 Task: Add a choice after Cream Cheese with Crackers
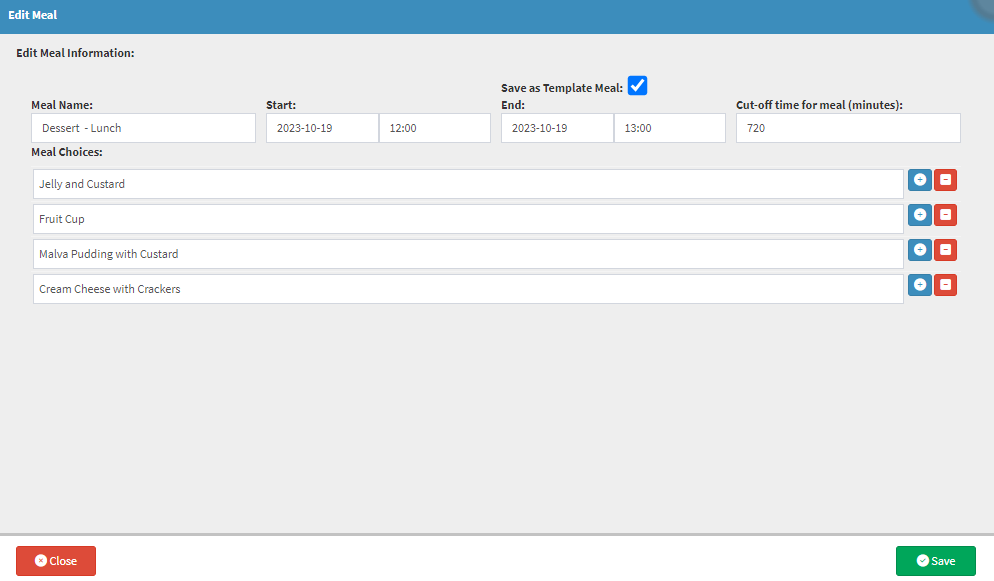click(x=919, y=285)
